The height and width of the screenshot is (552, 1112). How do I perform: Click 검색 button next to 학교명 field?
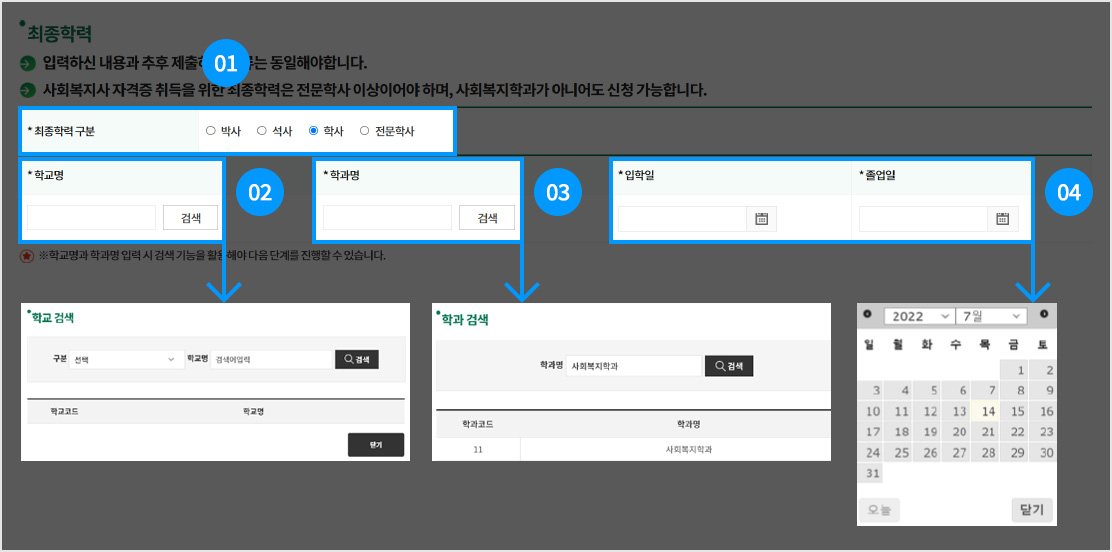tap(190, 218)
